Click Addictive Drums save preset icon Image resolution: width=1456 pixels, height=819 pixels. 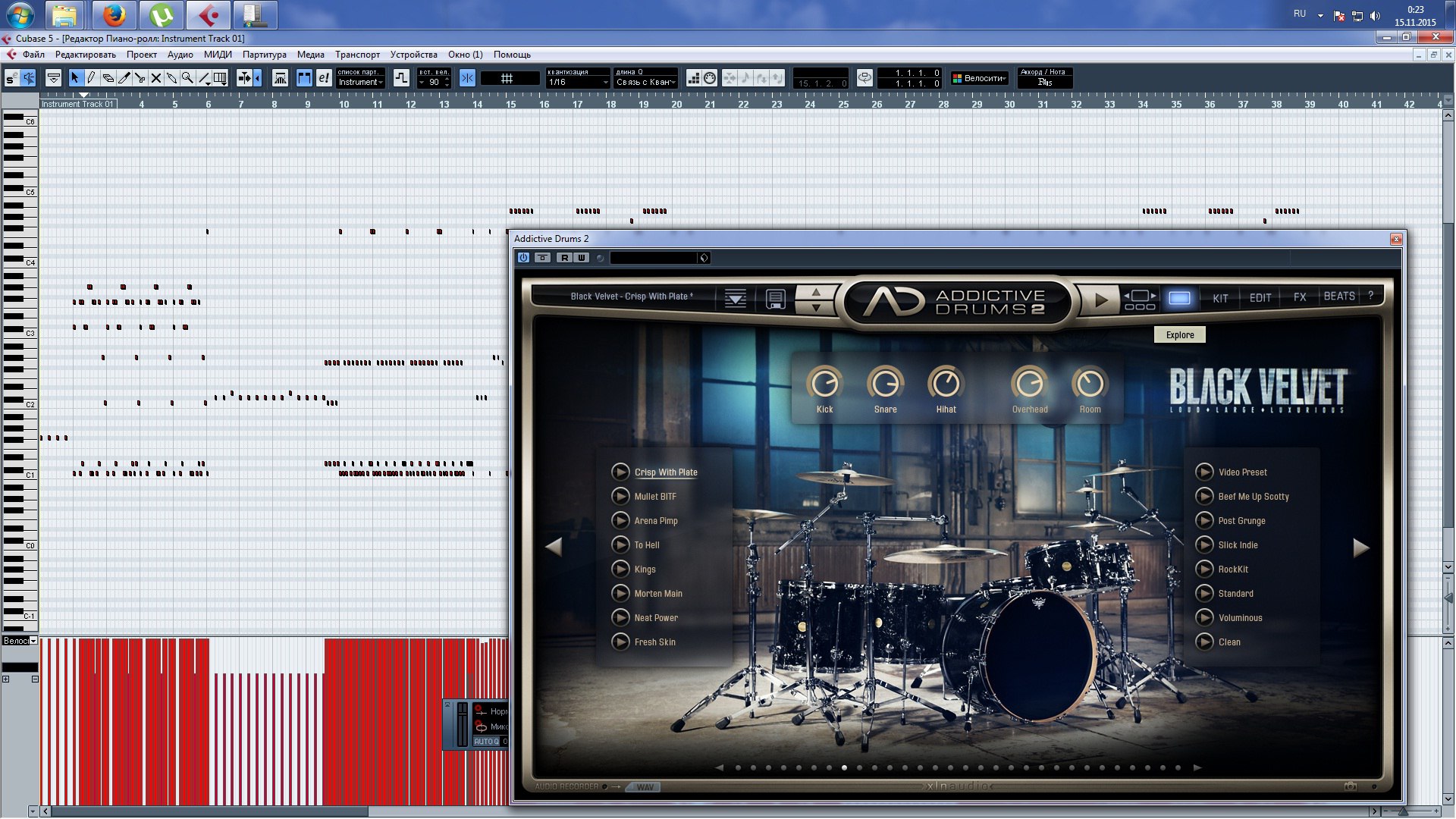[775, 299]
